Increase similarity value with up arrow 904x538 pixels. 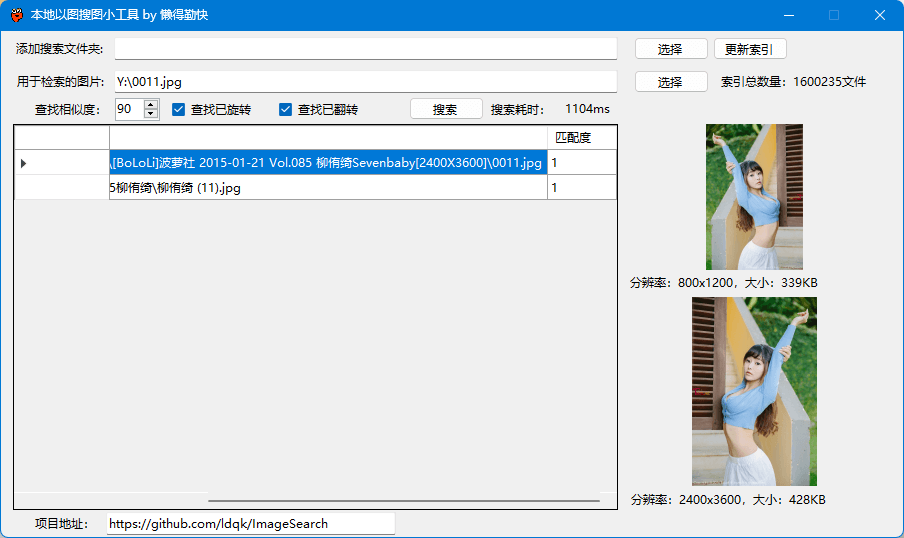click(x=151, y=105)
